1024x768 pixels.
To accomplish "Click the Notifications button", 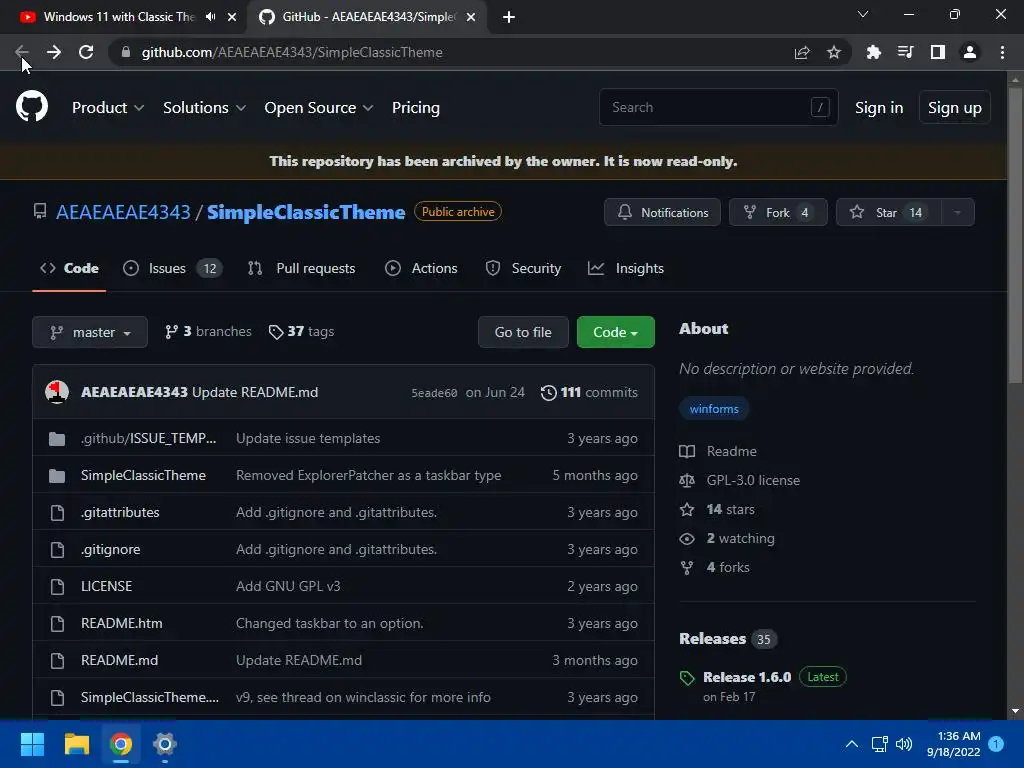I will click(x=662, y=212).
